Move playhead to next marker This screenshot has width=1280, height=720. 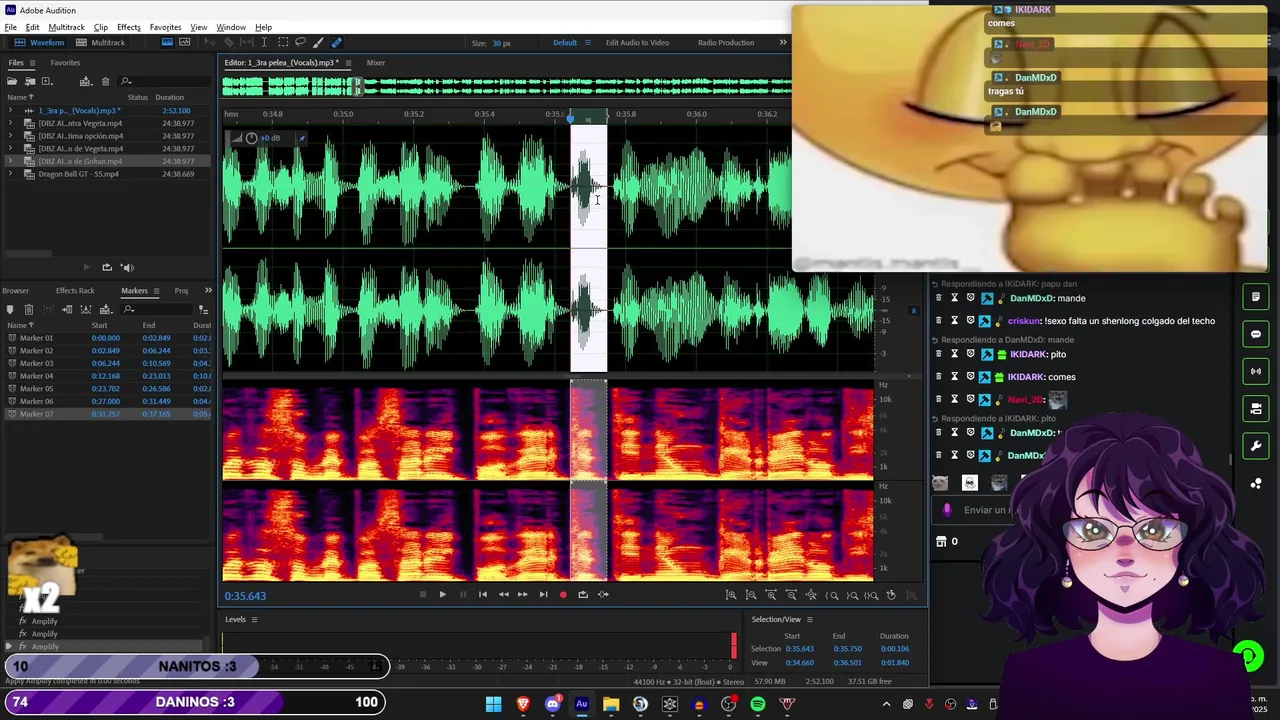pyautogui.click(x=543, y=594)
